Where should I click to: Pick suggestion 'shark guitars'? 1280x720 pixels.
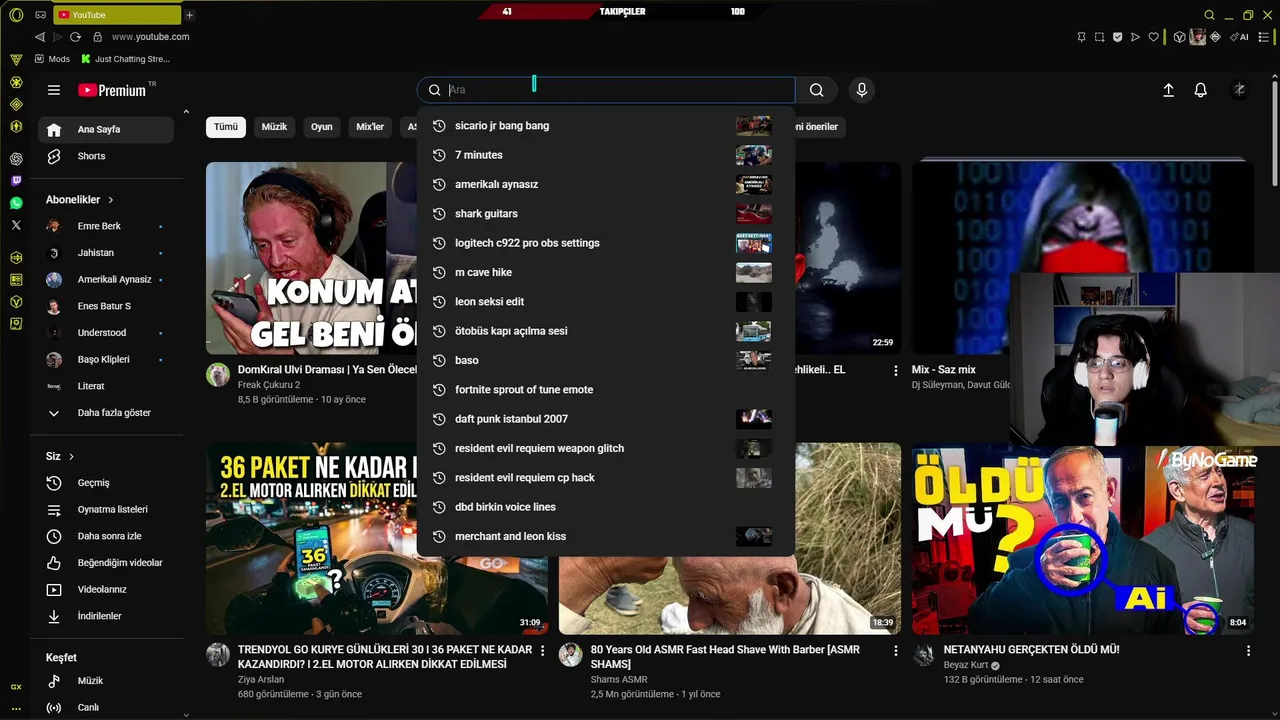point(606,214)
